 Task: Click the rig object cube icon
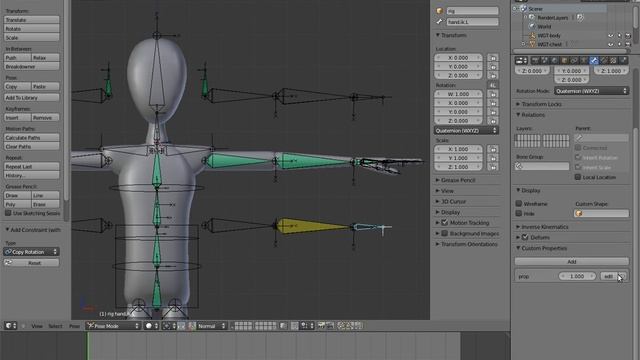440,11
